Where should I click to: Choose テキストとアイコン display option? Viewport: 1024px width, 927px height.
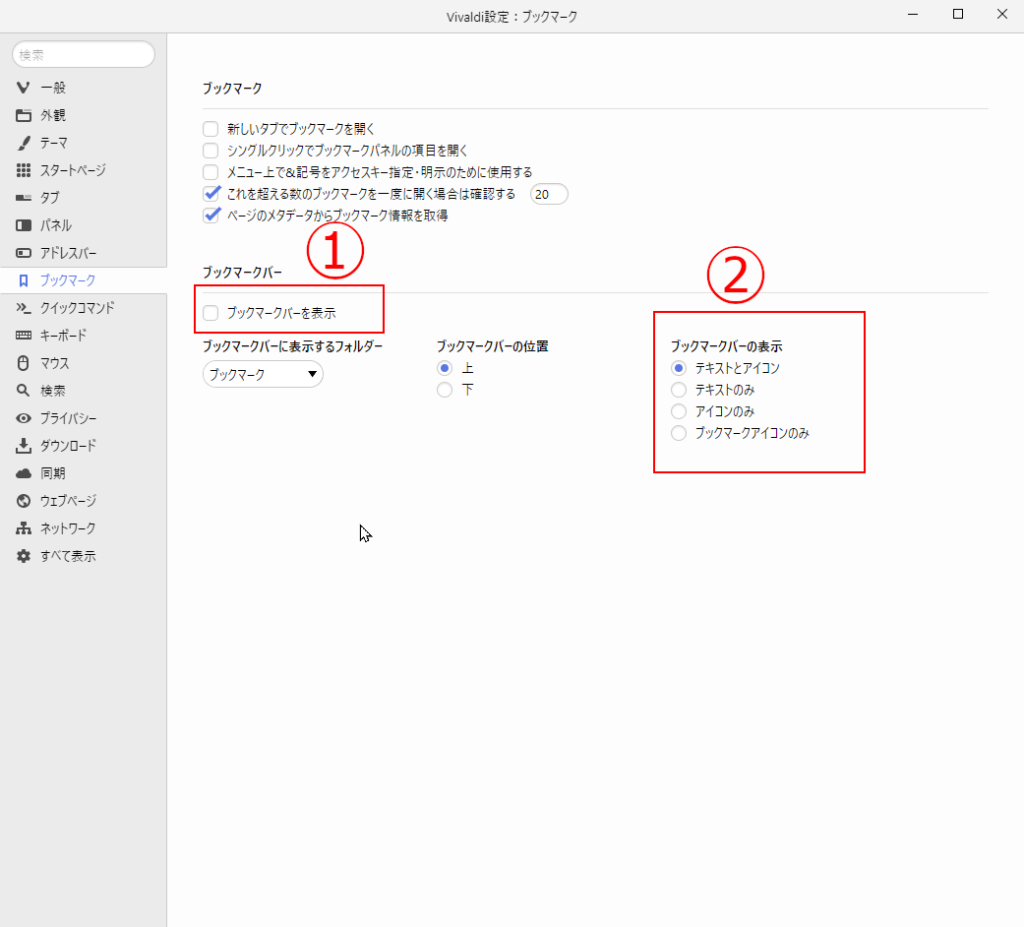[x=679, y=368]
